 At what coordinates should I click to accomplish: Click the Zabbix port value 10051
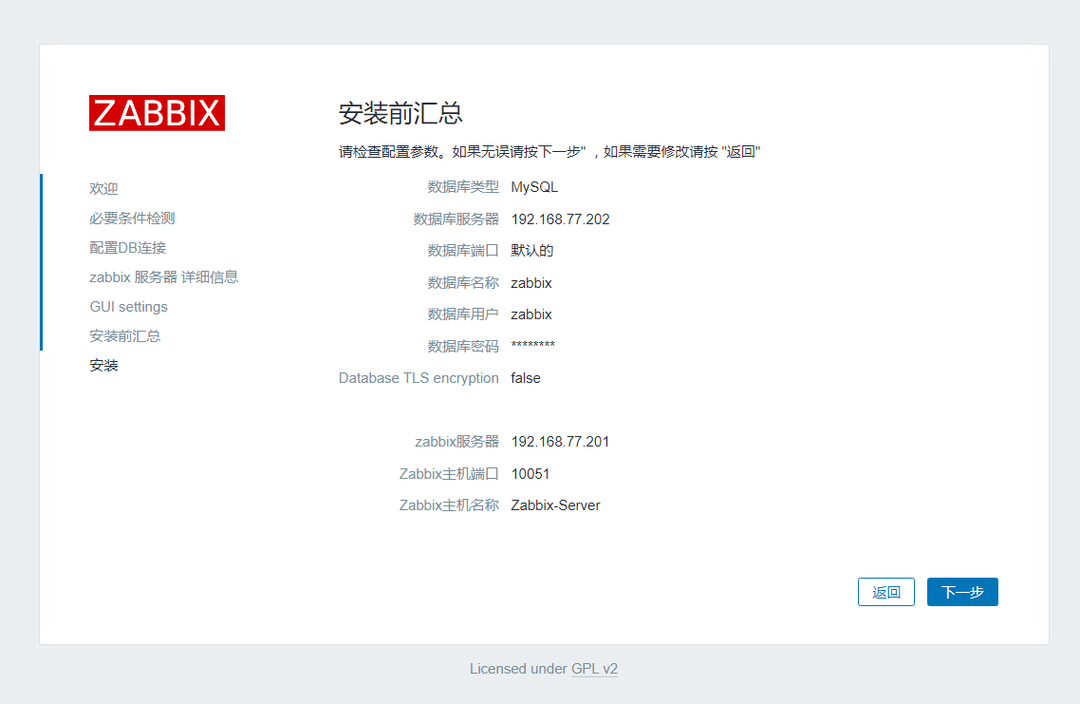530,474
